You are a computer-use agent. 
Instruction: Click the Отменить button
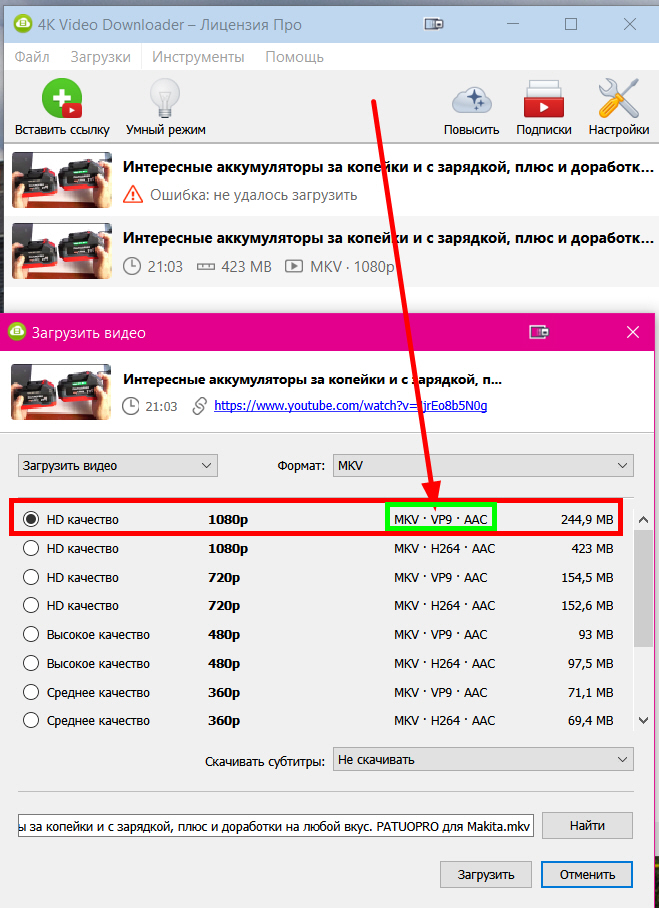[x=587, y=874]
